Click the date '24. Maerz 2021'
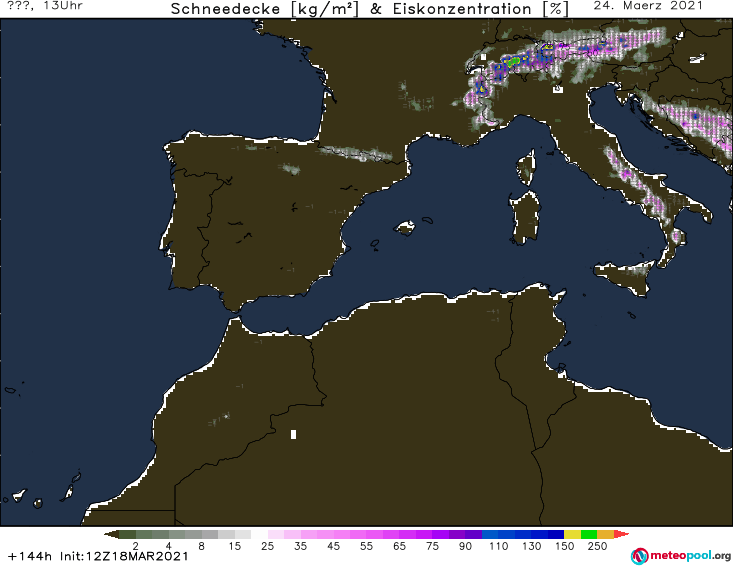 pos(648,6)
